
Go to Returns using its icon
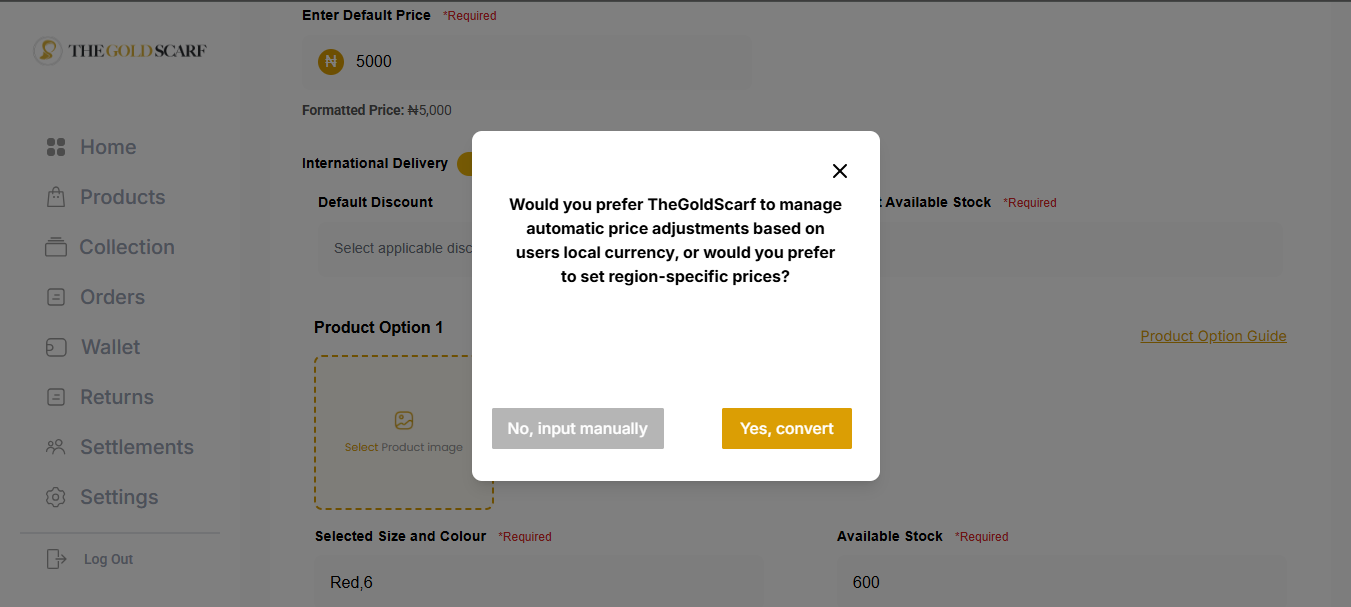56,397
